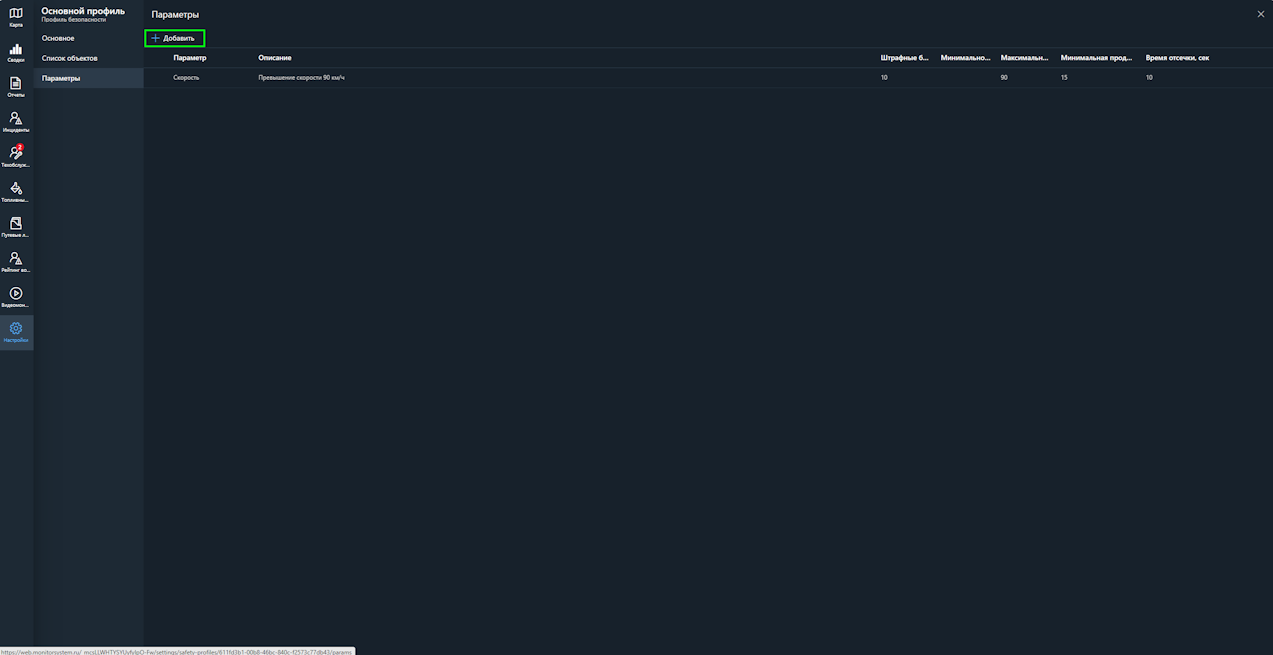Select the Скорость parameter row
This screenshot has height=655, width=1273.
click(186, 77)
